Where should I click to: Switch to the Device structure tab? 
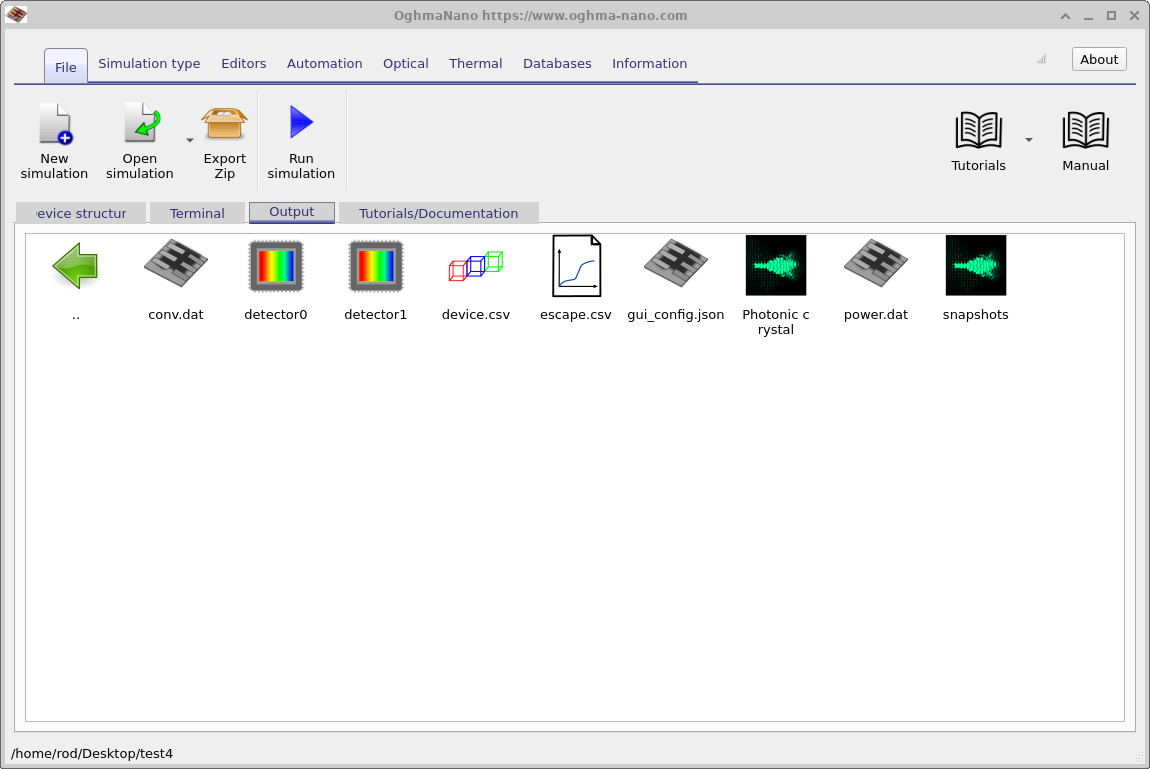point(81,213)
